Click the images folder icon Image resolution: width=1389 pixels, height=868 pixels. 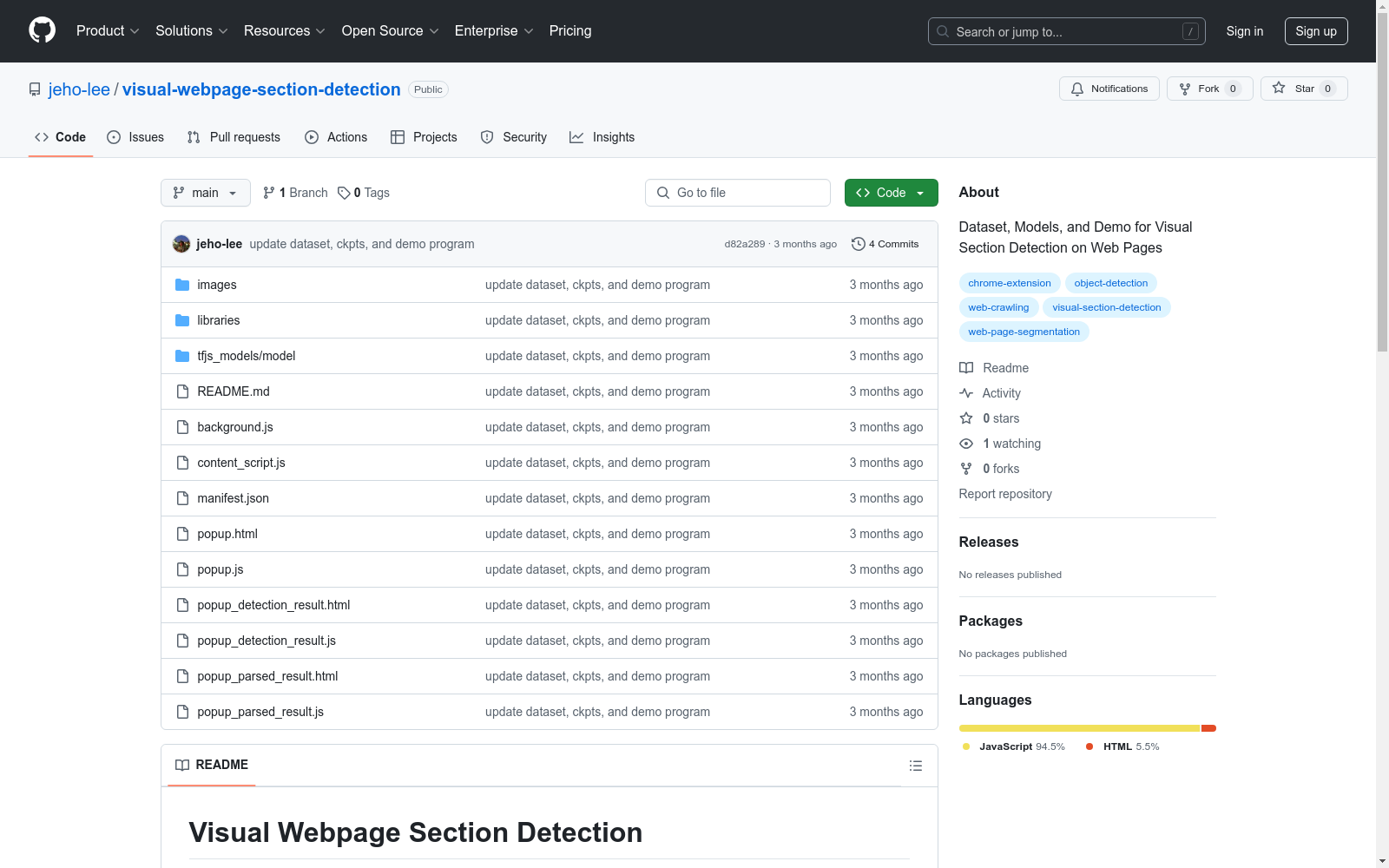[182, 285]
